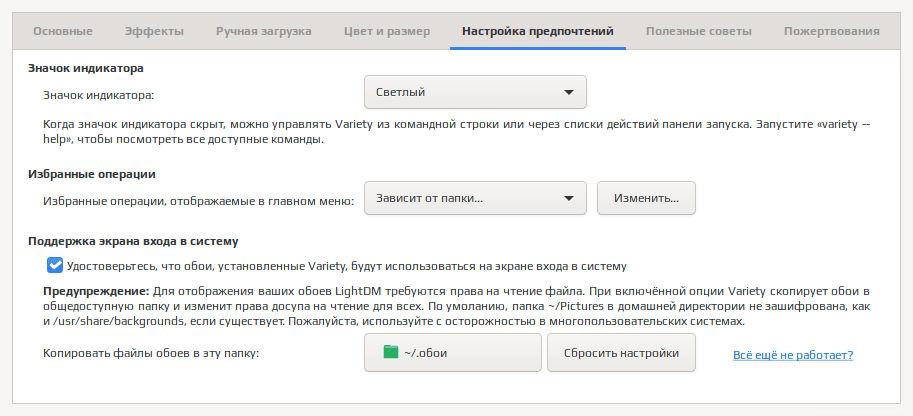Image resolution: width=913 pixels, height=416 pixels.
Task: Open the Всё ещё не работает? link
Action: pos(793,355)
